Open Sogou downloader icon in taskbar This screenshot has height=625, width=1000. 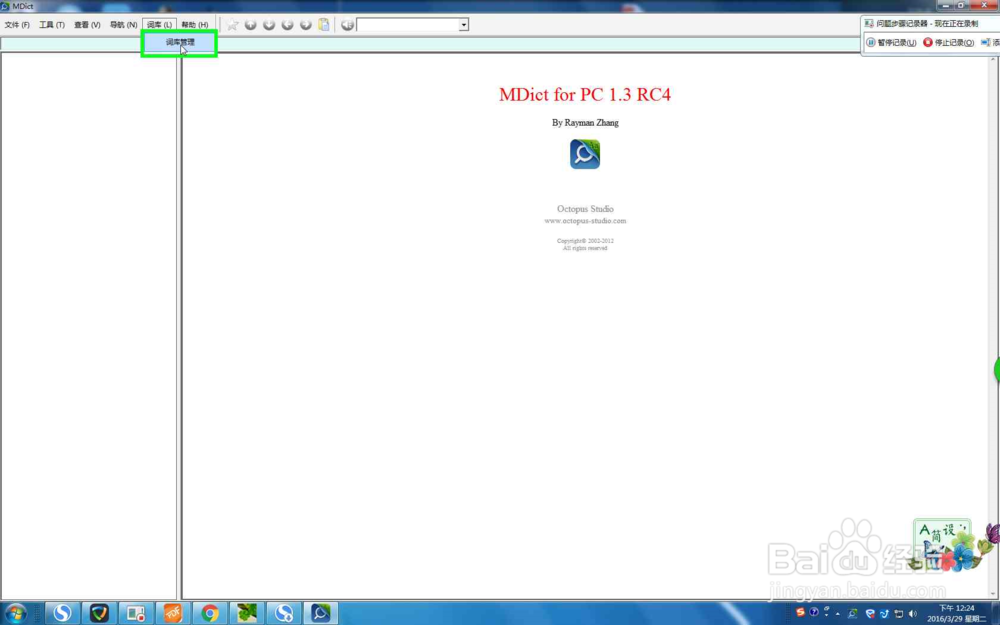tap(284, 614)
